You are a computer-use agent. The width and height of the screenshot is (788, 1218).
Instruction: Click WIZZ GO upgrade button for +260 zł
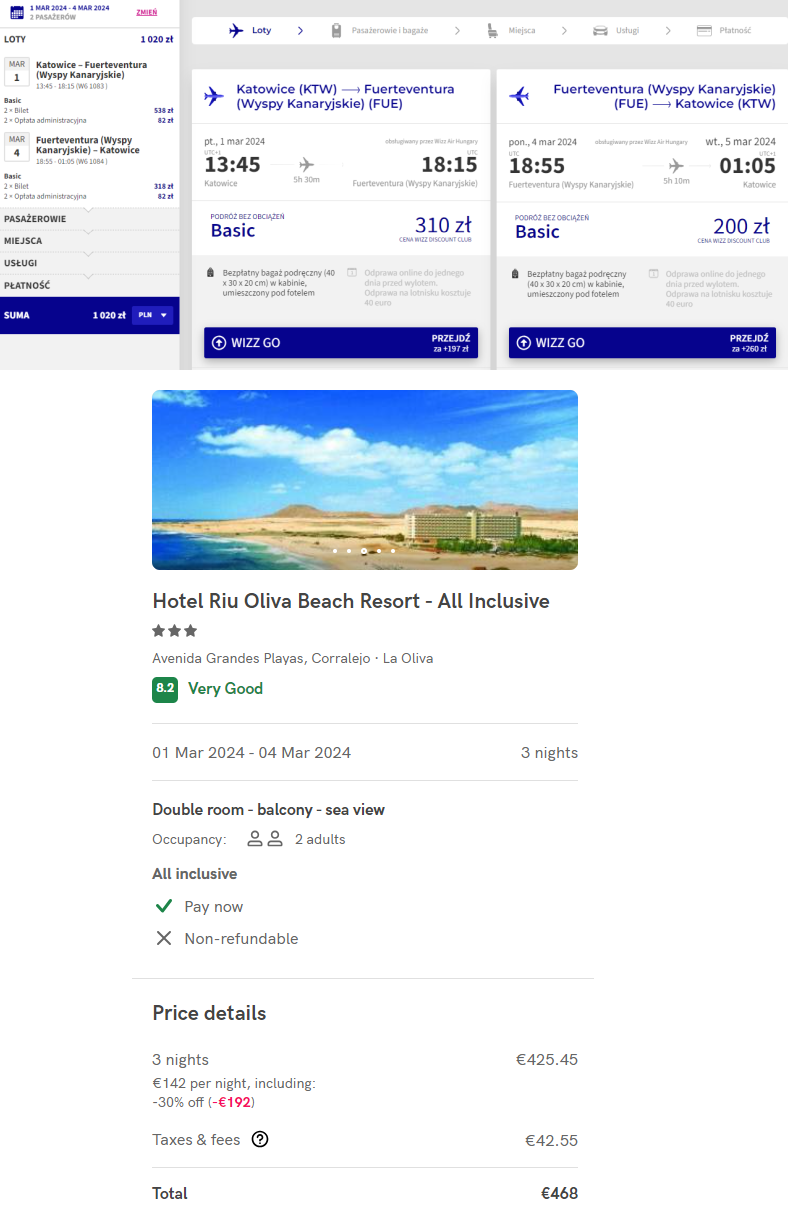642,342
